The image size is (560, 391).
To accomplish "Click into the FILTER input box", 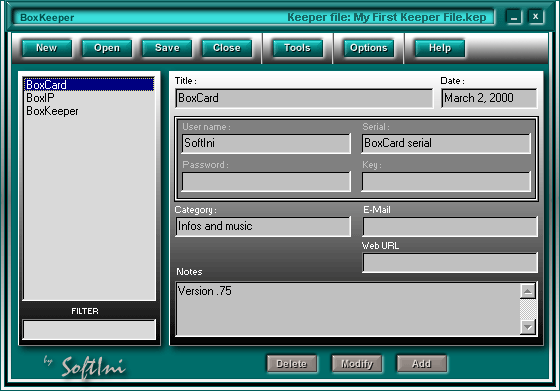I will click(89, 330).
